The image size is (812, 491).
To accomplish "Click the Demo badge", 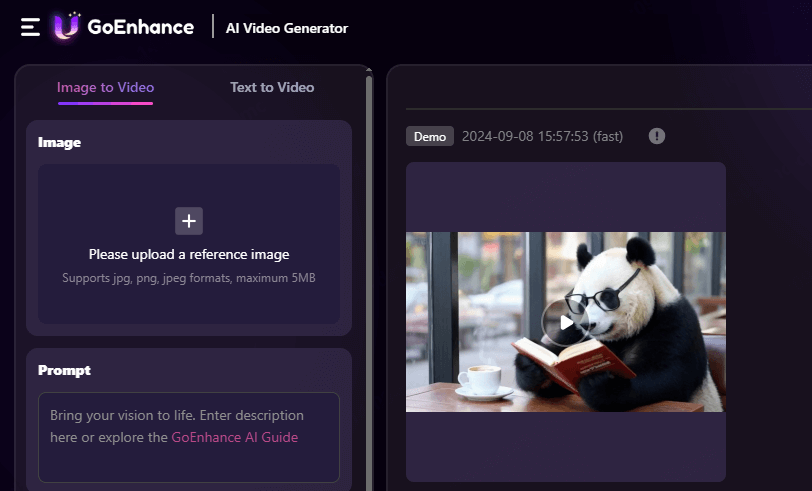I will (x=430, y=136).
